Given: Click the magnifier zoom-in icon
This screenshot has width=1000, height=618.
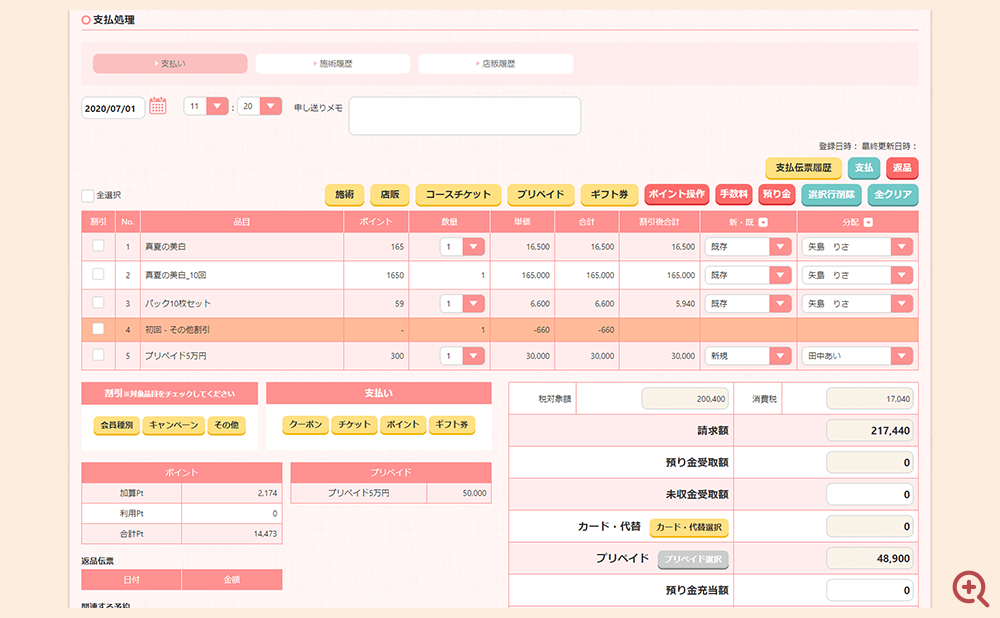Looking at the screenshot, I should (969, 587).
